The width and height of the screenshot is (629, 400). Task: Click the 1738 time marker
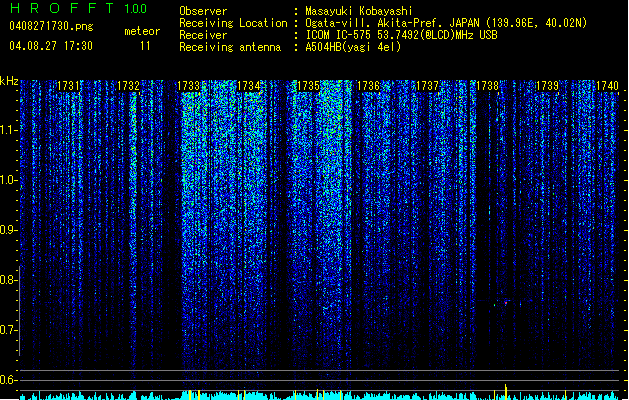point(487,86)
